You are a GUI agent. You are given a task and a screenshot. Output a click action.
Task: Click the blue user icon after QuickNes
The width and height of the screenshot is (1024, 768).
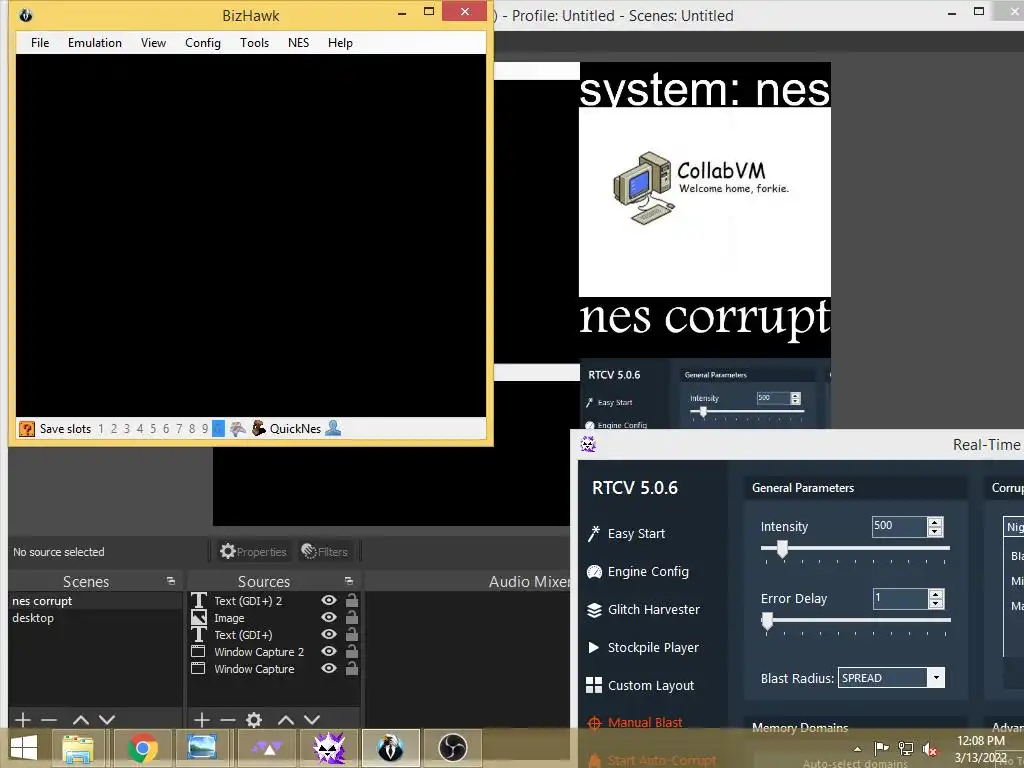coord(333,428)
